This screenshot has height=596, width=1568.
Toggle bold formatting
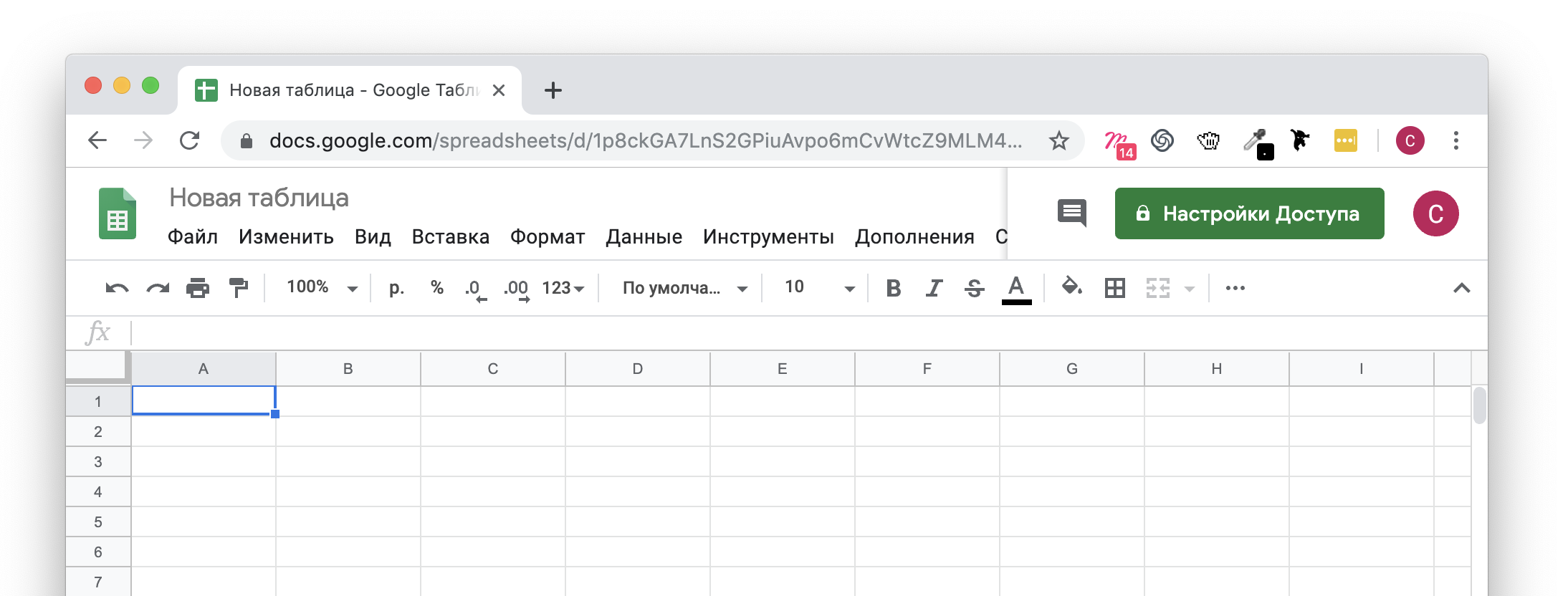pyautogui.click(x=893, y=288)
